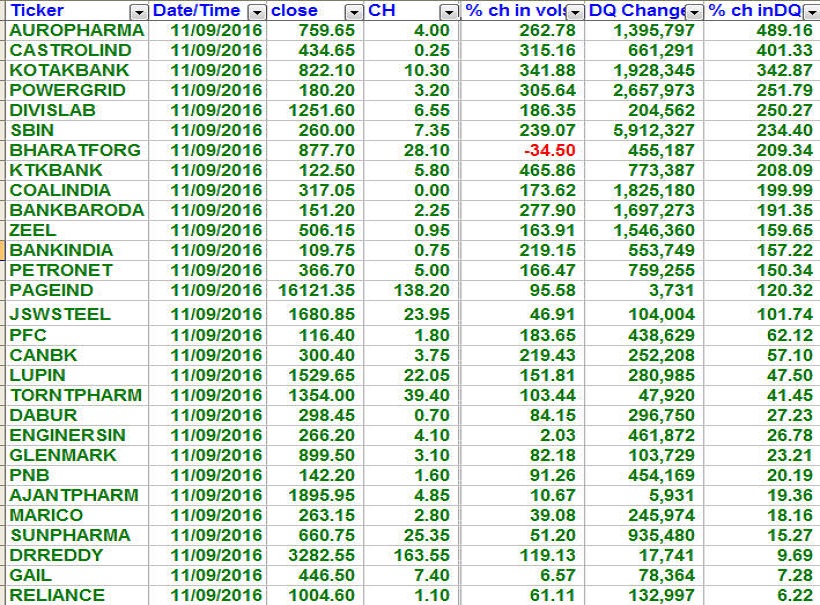Click DRREDDY's CH value 163.55
820x605 pixels.
pyautogui.click(x=423, y=555)
